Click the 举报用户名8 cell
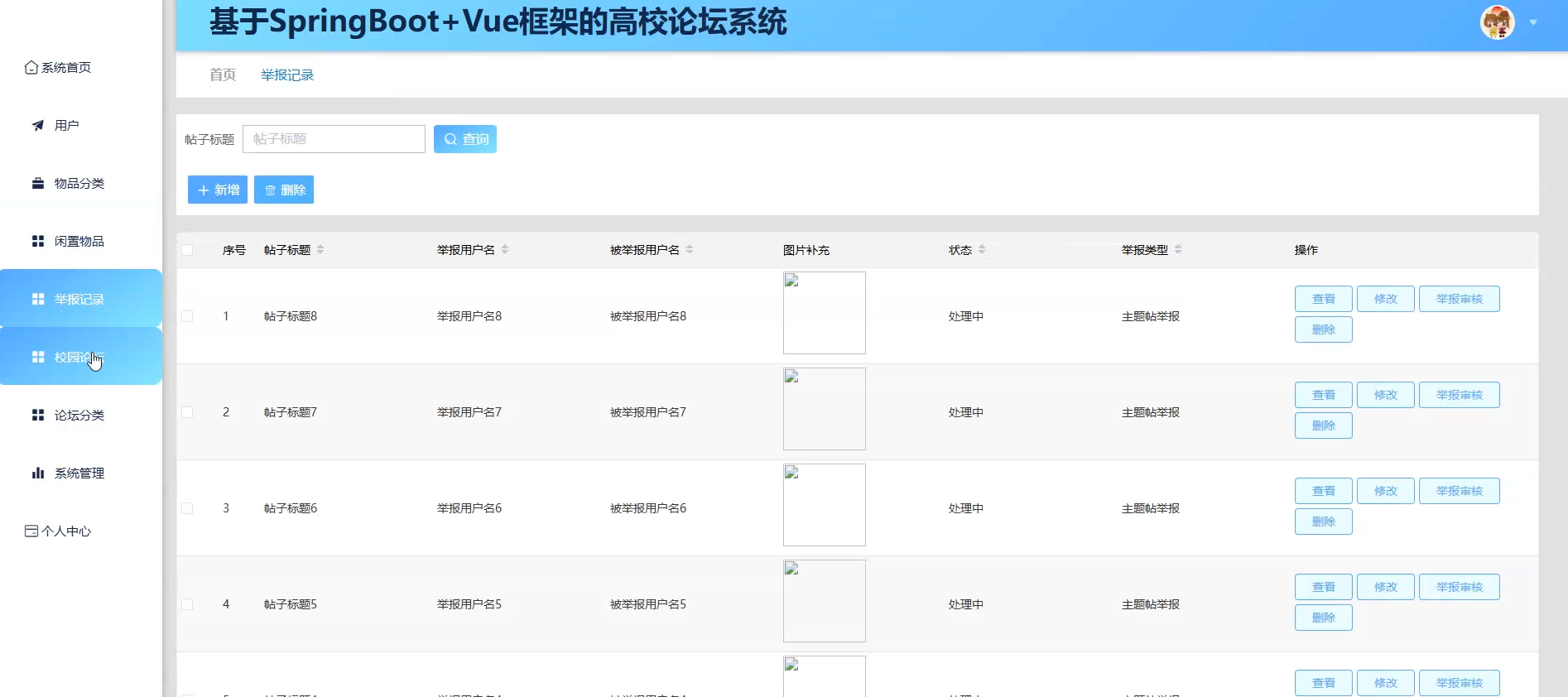This screenshot has height=697, width=1568. pyautogui.click(x=469, y=316)
